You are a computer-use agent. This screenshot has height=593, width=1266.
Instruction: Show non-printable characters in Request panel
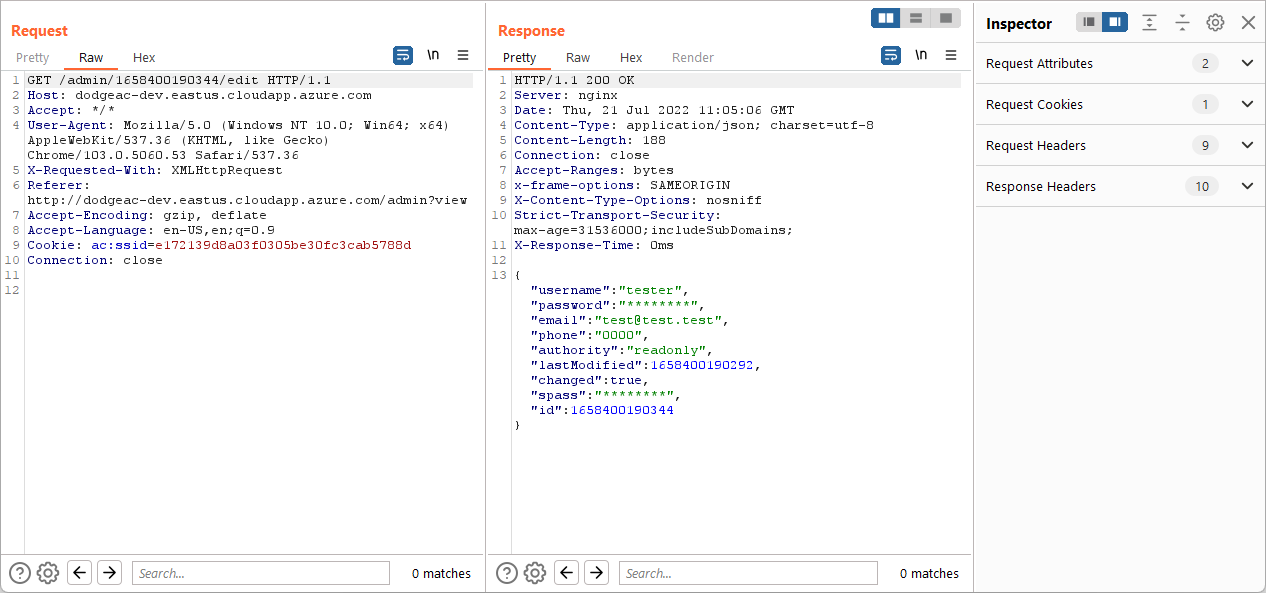coord(433,55)
